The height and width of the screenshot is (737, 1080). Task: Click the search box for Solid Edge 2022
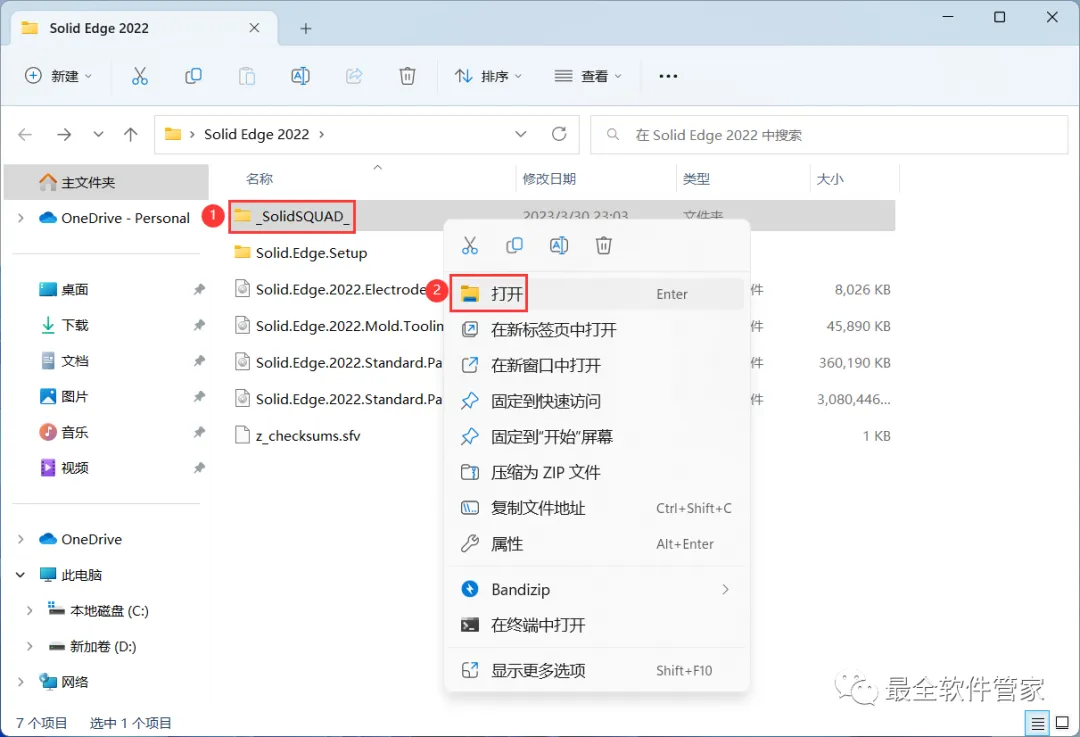[829, 135]
